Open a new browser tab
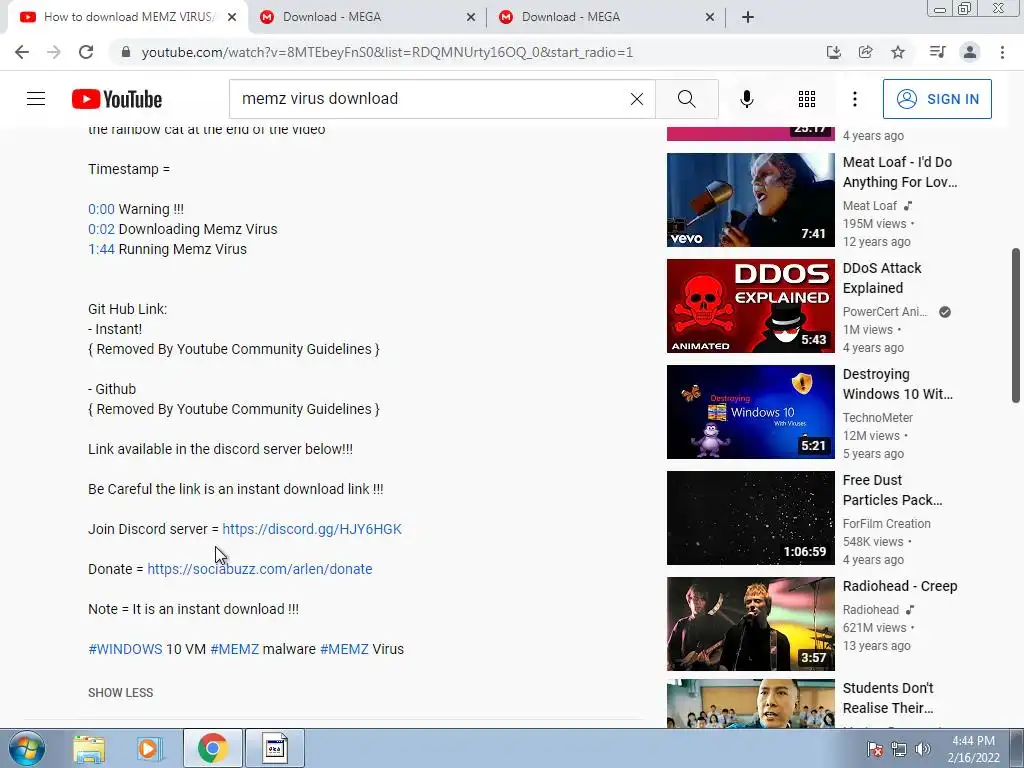This screenshot has height=768, width=1024. [748, 18]
